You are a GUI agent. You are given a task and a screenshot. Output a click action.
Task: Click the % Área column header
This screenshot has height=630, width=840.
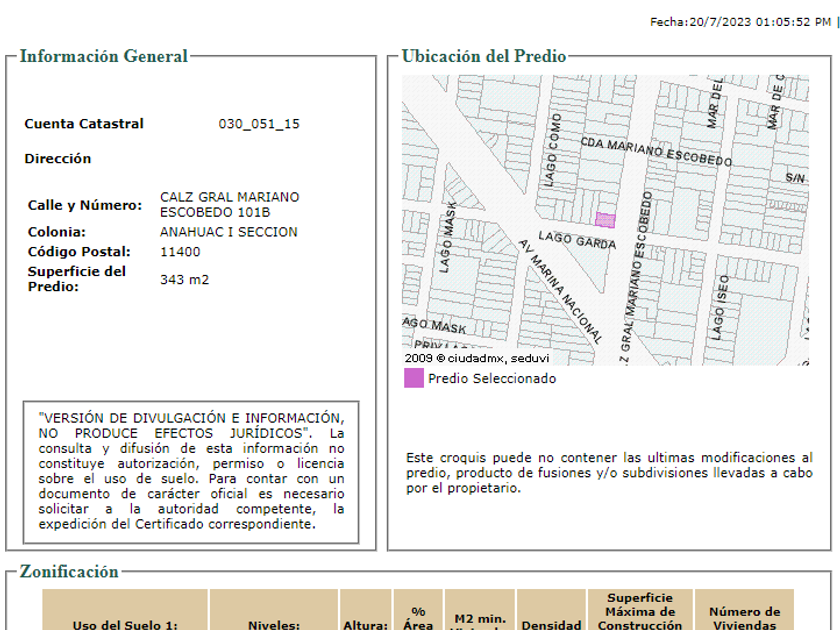click(x=418, y=611)
